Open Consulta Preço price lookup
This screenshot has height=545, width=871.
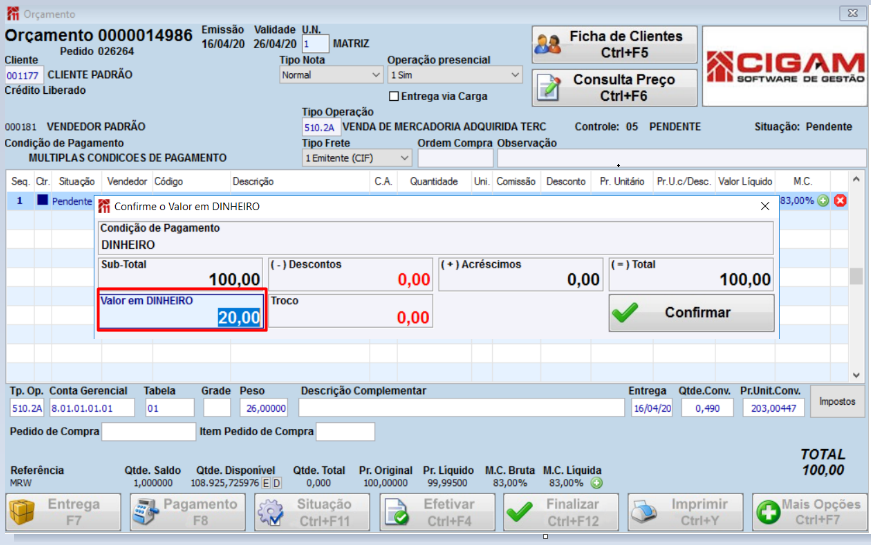(x=614, y=88)
